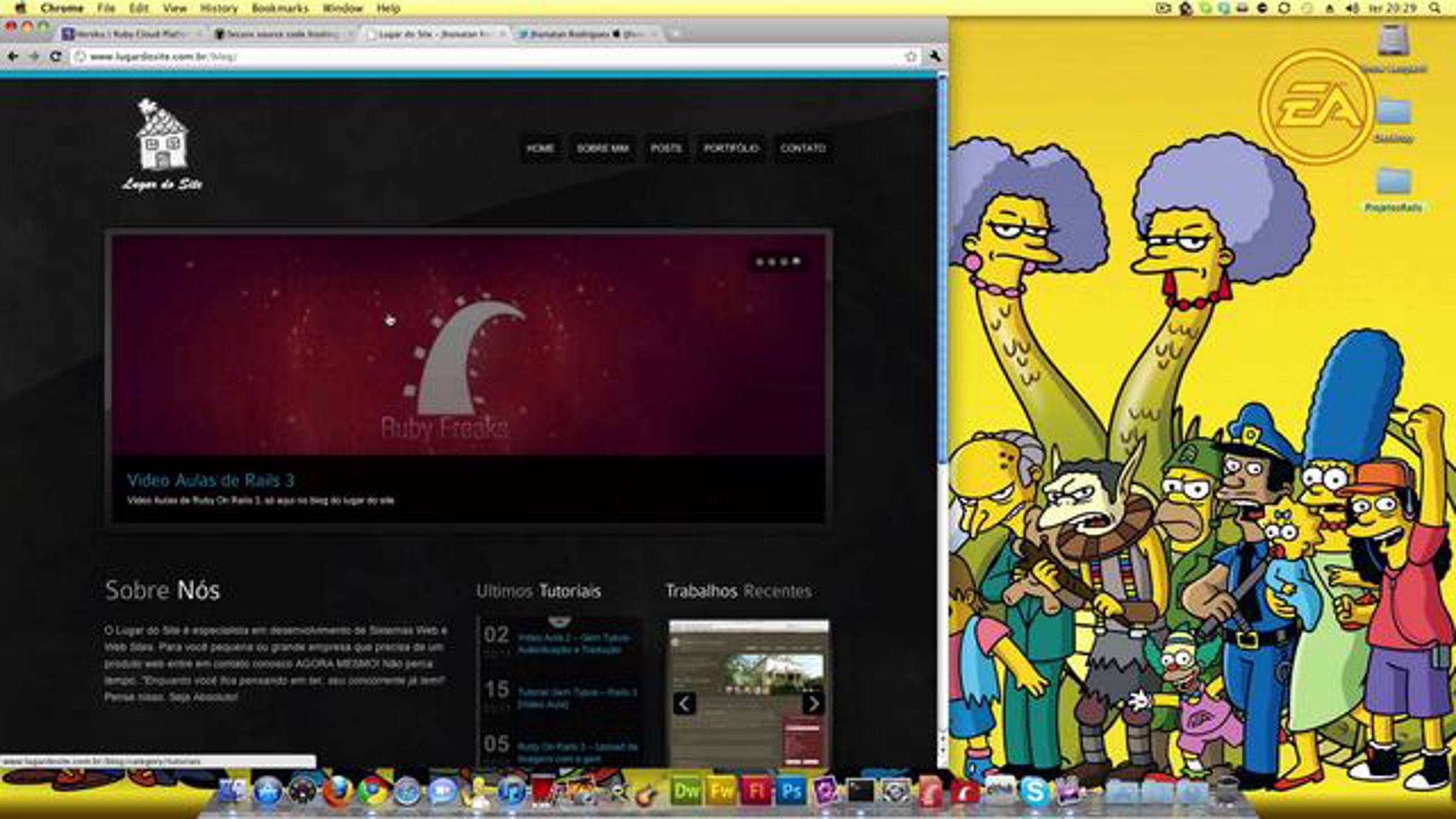Launch Dreamweaver from the dock
The width and height of the screenshot is (1456, 819).
(x=686, y=791)
